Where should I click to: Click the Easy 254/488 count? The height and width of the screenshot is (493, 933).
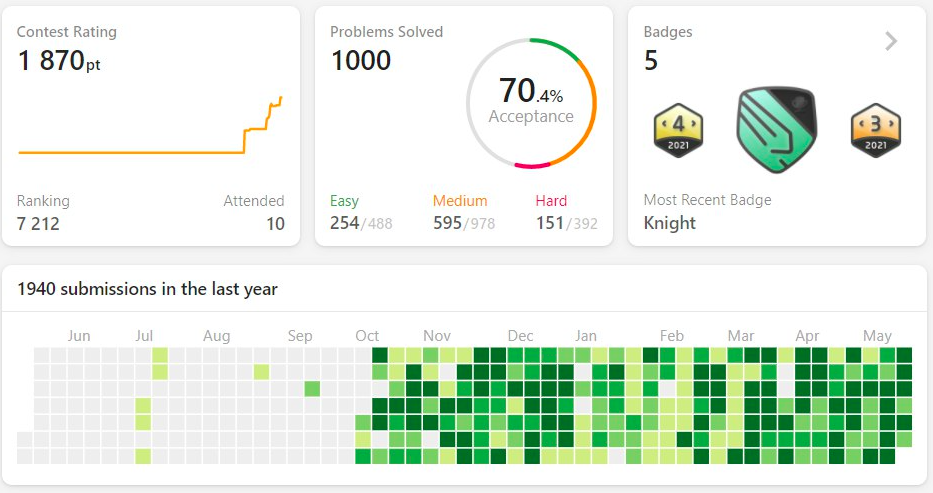click(x=361, y=223)
